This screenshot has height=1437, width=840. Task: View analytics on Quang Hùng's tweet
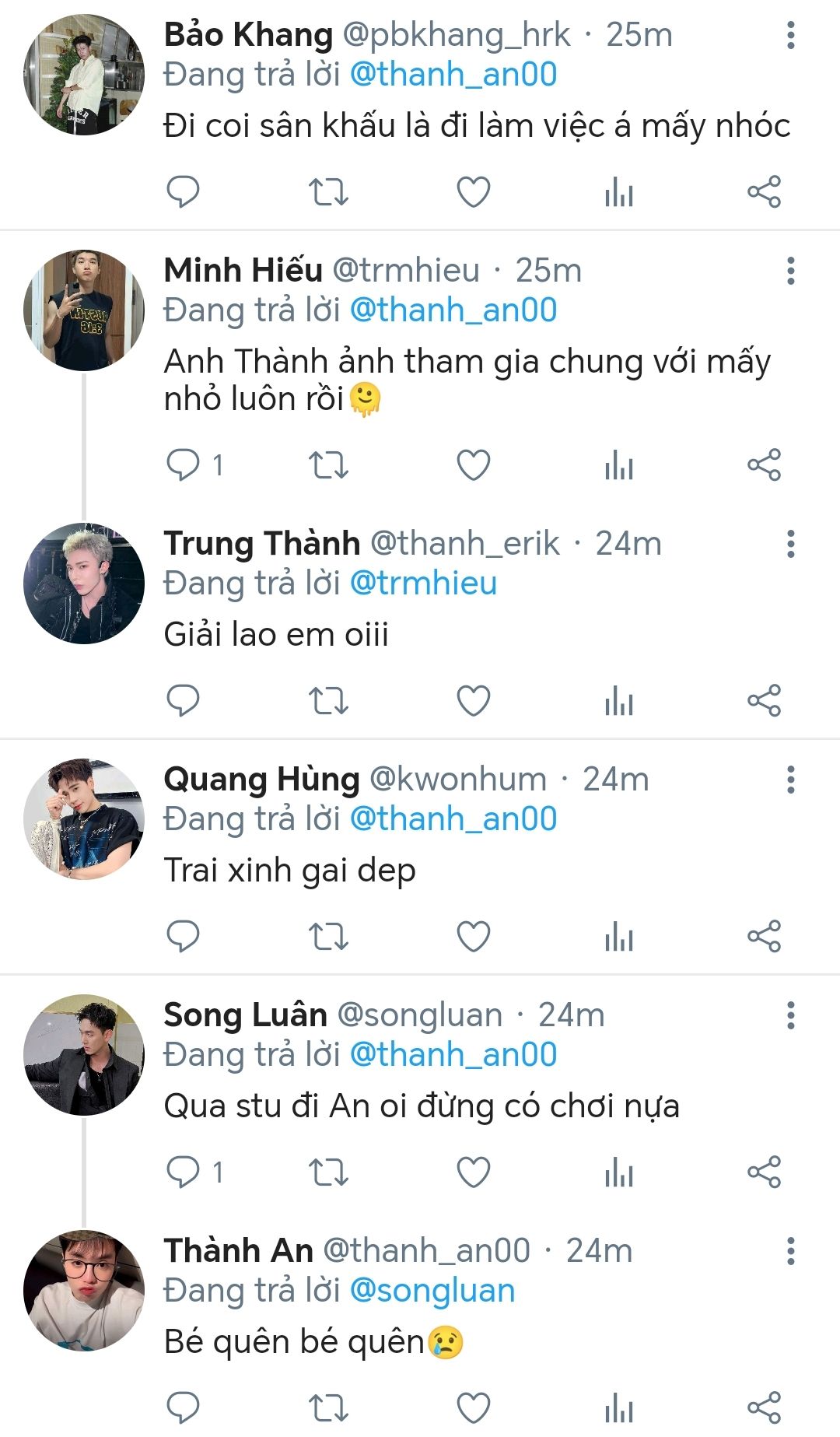click(x=619, y=936)
